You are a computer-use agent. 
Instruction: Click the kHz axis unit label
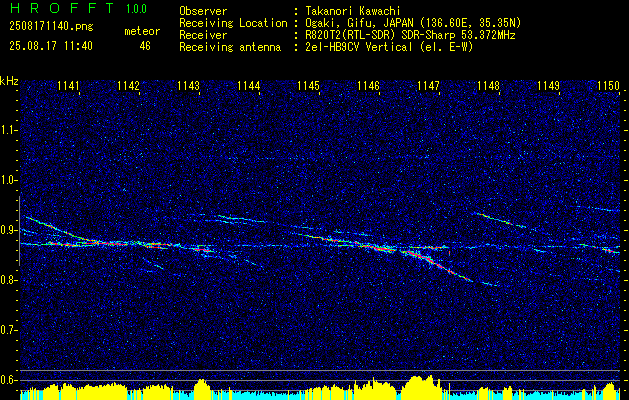pos(9,81)
